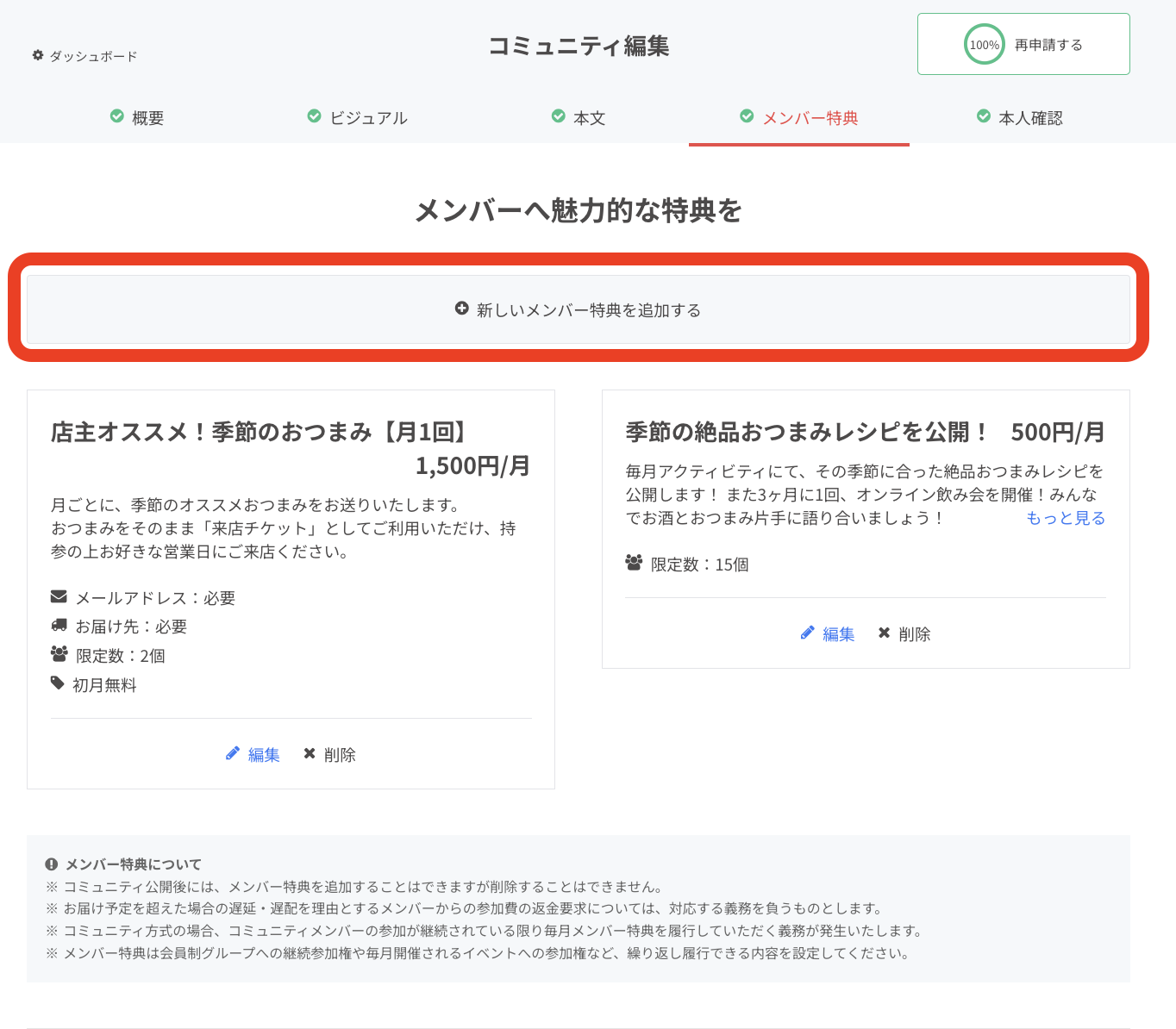Open the ダッシュボード link
This screenshot has height=1029, width=1176.
click(93, 56)
